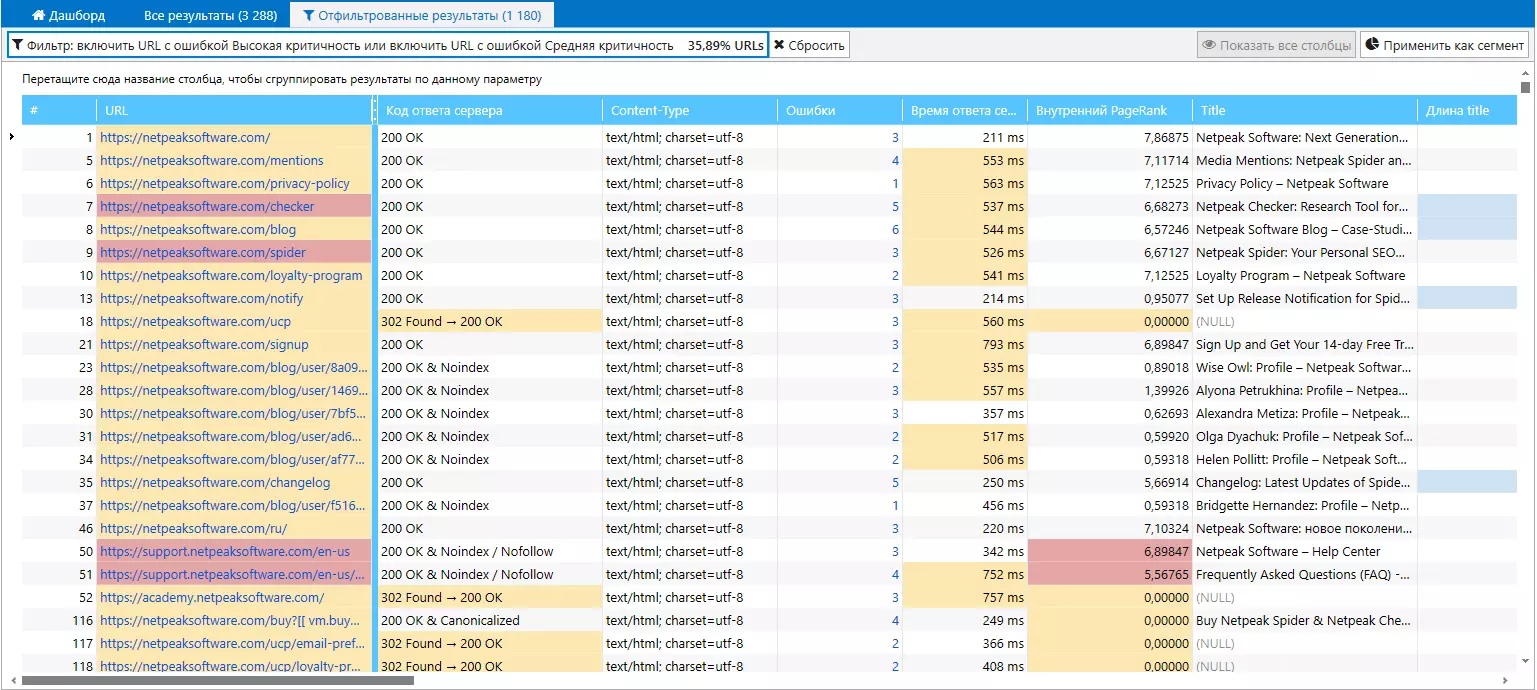Viewport: 1537px width, 690px height.
Task: Open link https://netpeaksoftware.com/loyalty-program
Action: (x=231, y=276)
